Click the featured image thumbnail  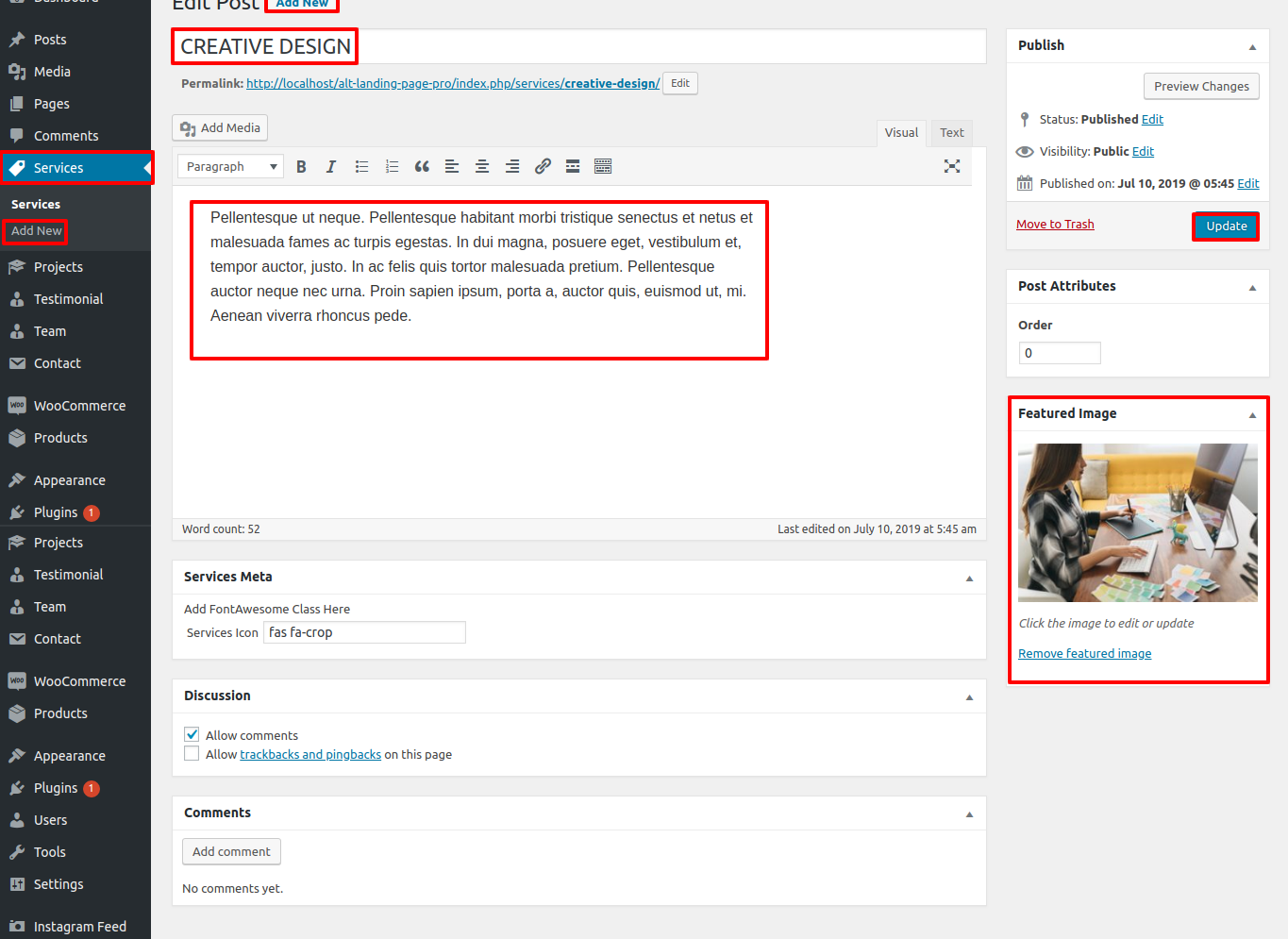click(x=1137, y=523)
